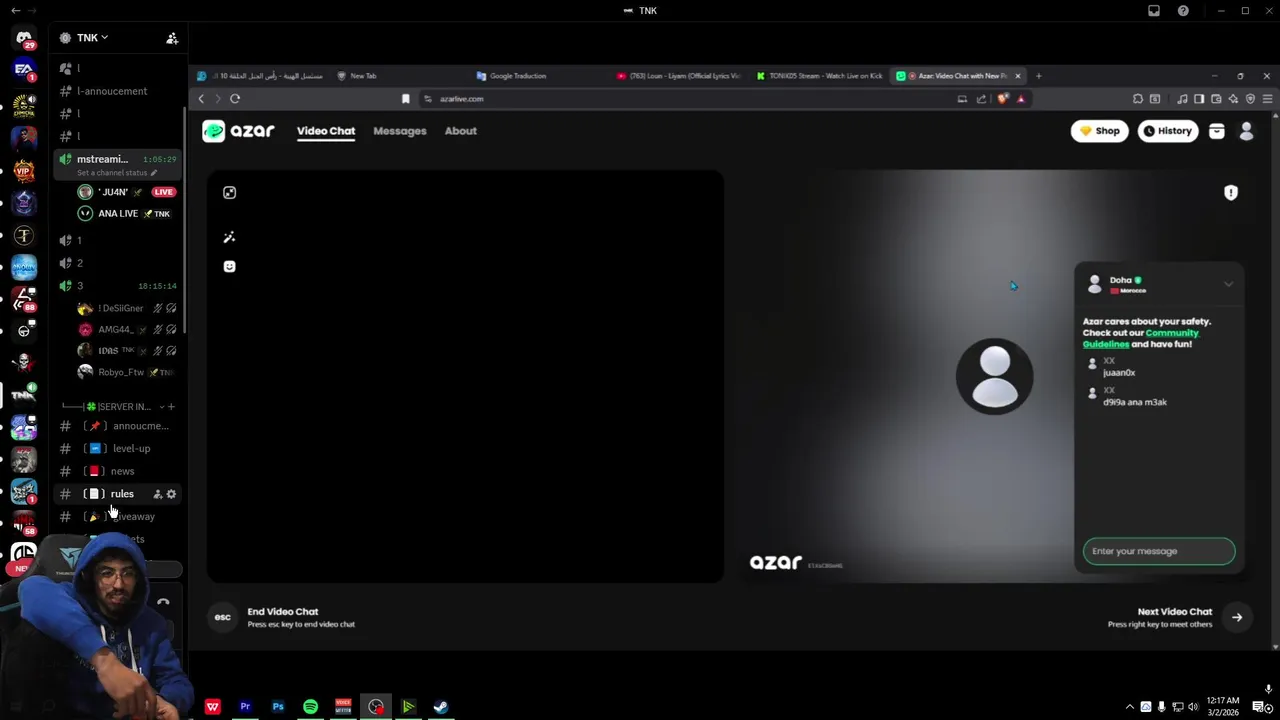Open the VIP server icon in Discord
The width and height of the screenshot is (1280, 720).
coord(24,170)
